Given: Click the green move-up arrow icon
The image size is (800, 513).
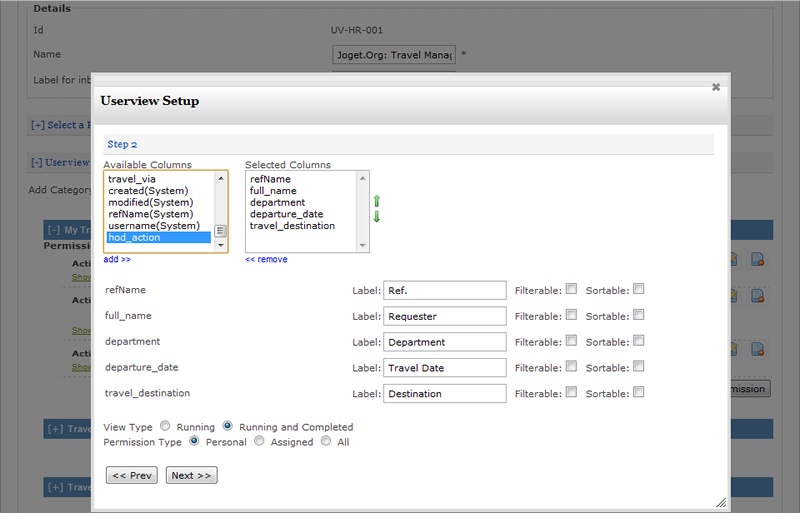Looking at the screenshot, I should point(377,201).
